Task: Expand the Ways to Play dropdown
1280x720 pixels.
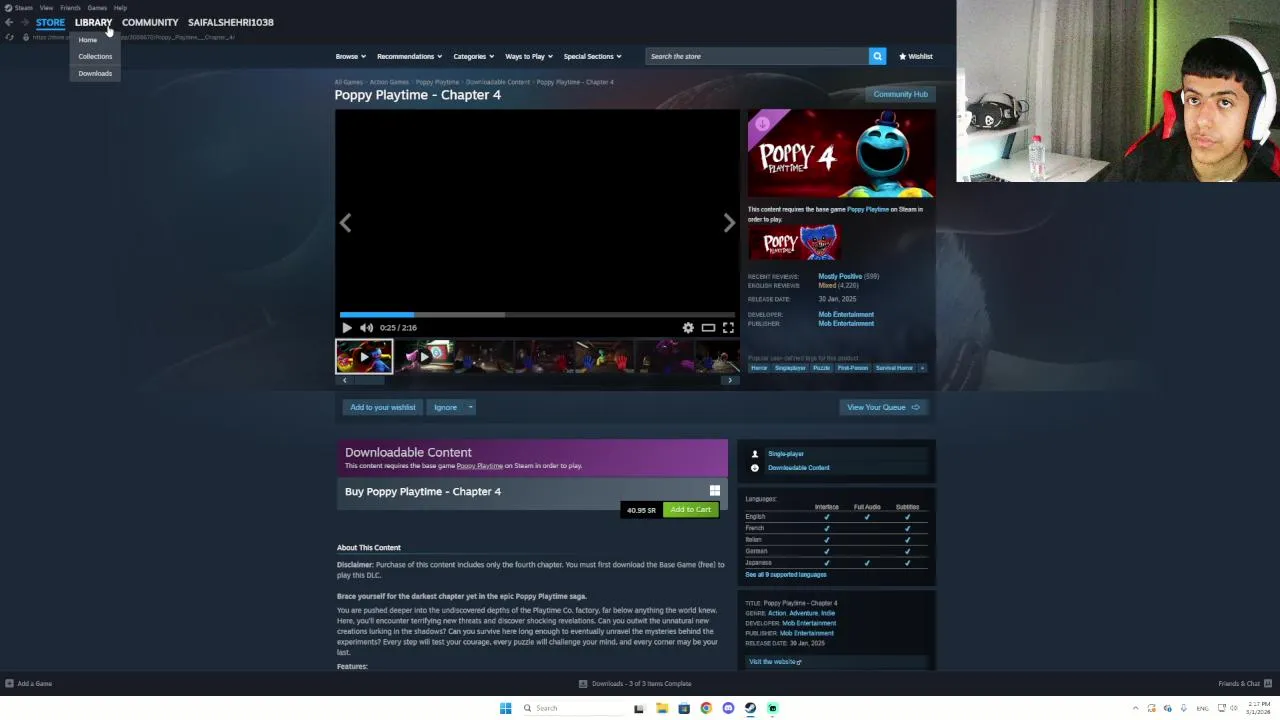Action: click(x=529, y=56)
